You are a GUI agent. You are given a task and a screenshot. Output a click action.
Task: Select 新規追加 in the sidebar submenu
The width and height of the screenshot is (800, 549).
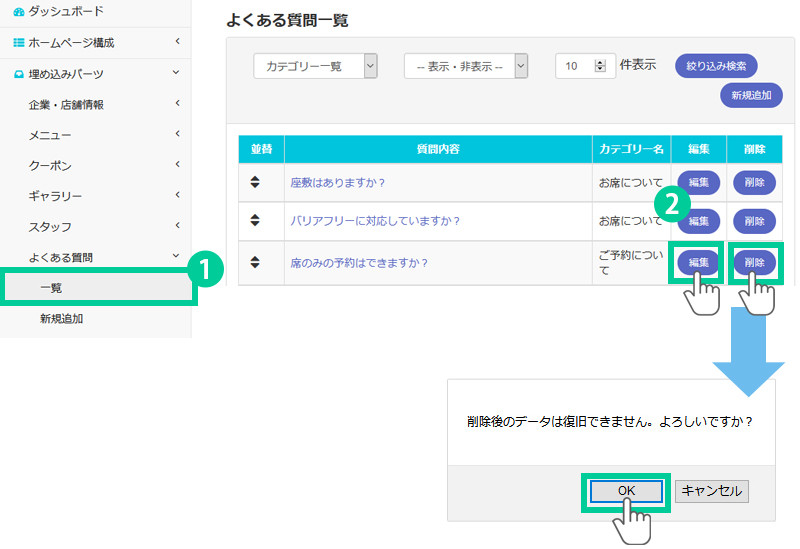coord(62,318)
